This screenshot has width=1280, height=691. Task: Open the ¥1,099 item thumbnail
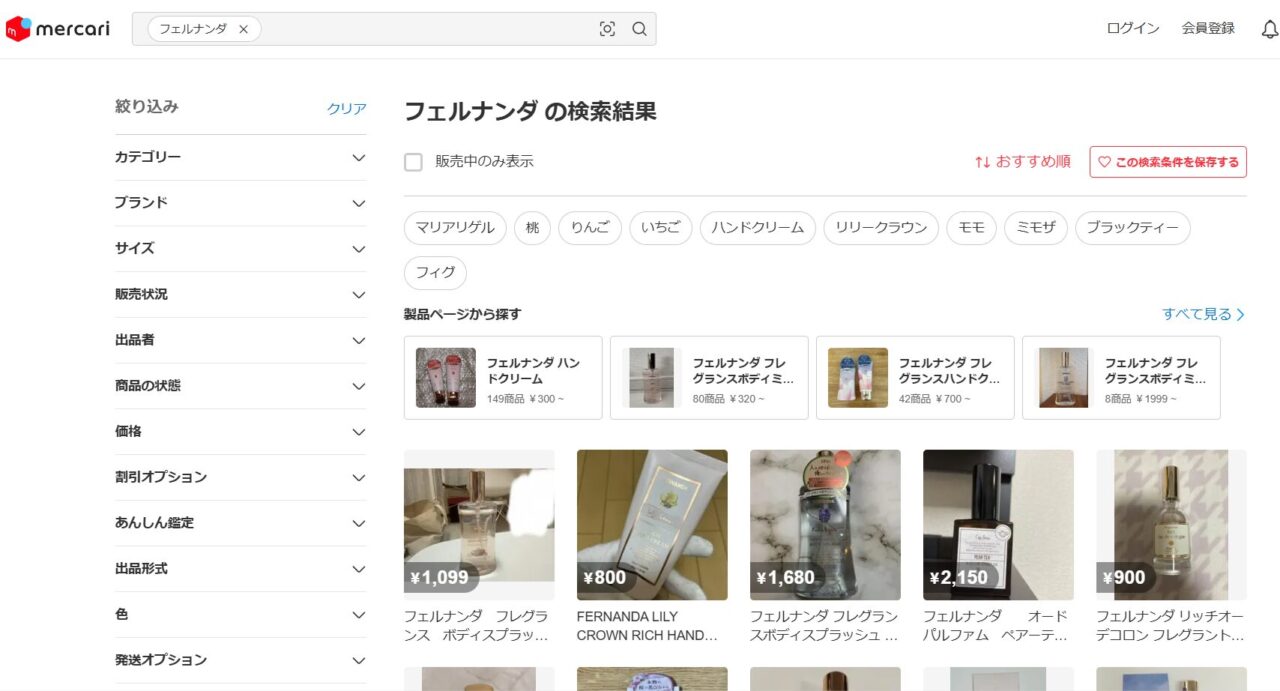[x=479, y=525]
